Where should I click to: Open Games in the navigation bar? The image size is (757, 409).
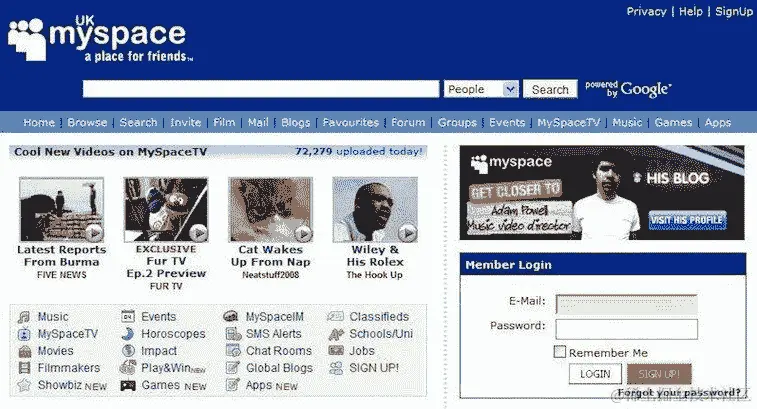coord(673,123)
